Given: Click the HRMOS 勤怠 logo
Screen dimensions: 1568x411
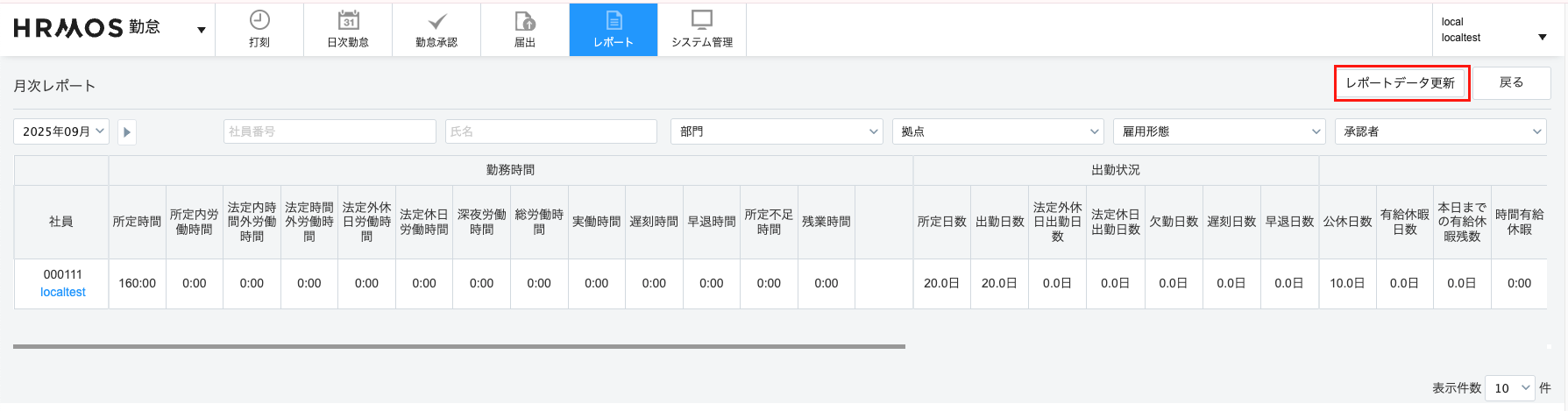Looking at the screenshot, I should coord(87,28).
